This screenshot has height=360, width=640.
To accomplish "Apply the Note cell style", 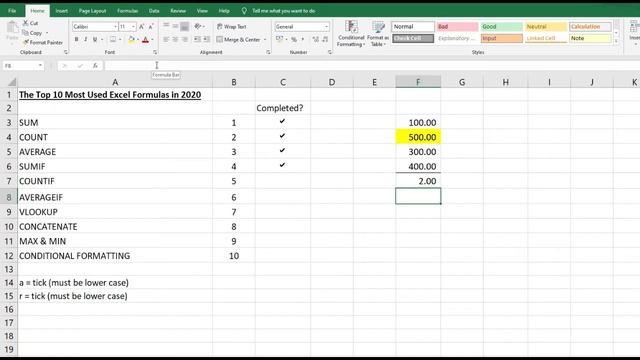I will pos(590,38).
